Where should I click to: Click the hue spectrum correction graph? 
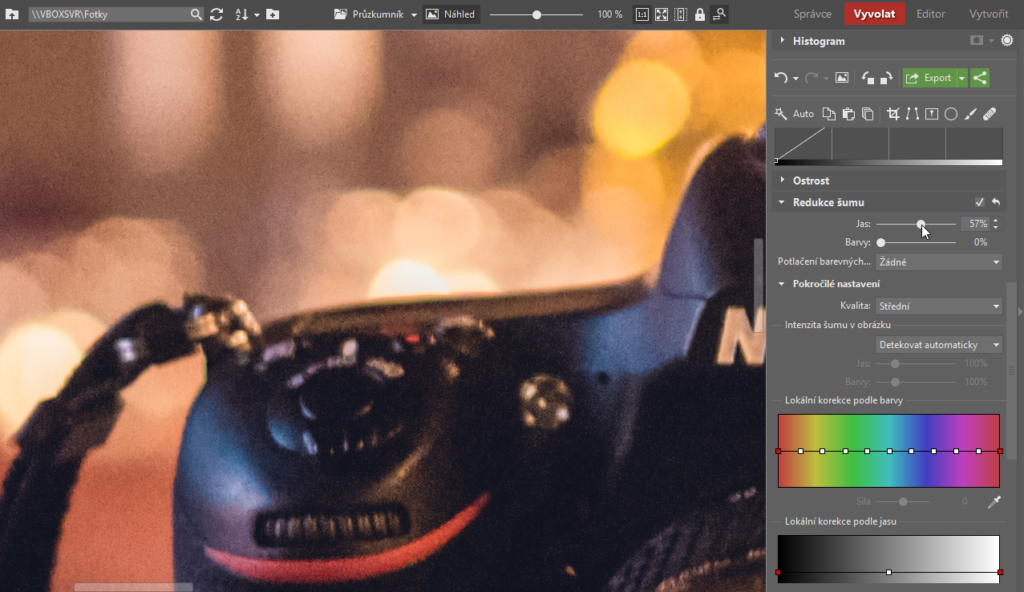889,451
